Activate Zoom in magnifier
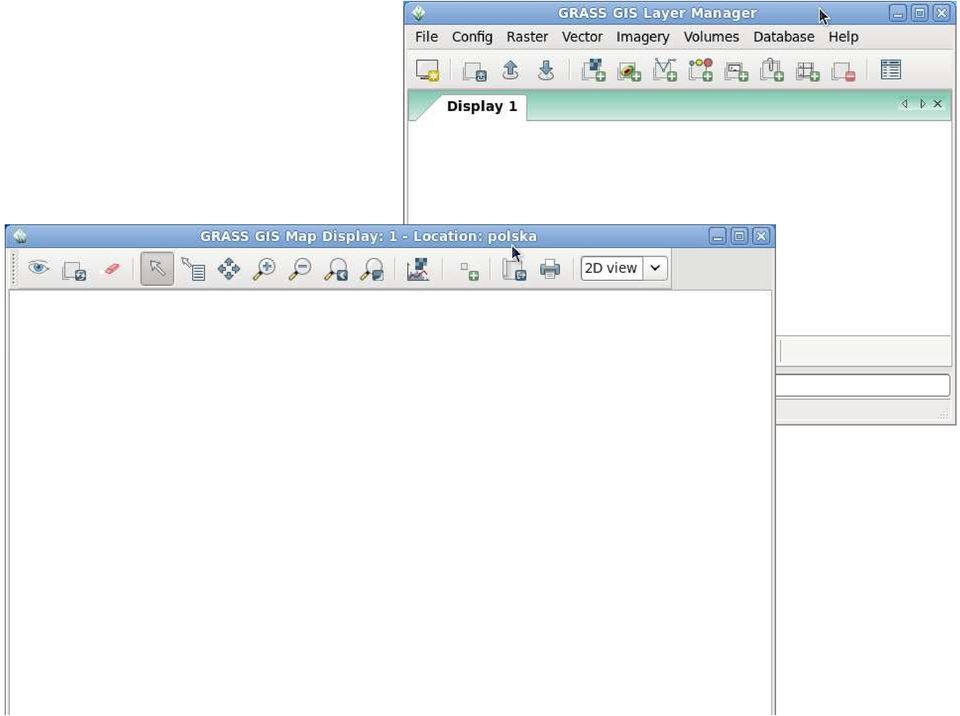Image resolution: width=960 pixels, height=716 pixels. (264, 269)
